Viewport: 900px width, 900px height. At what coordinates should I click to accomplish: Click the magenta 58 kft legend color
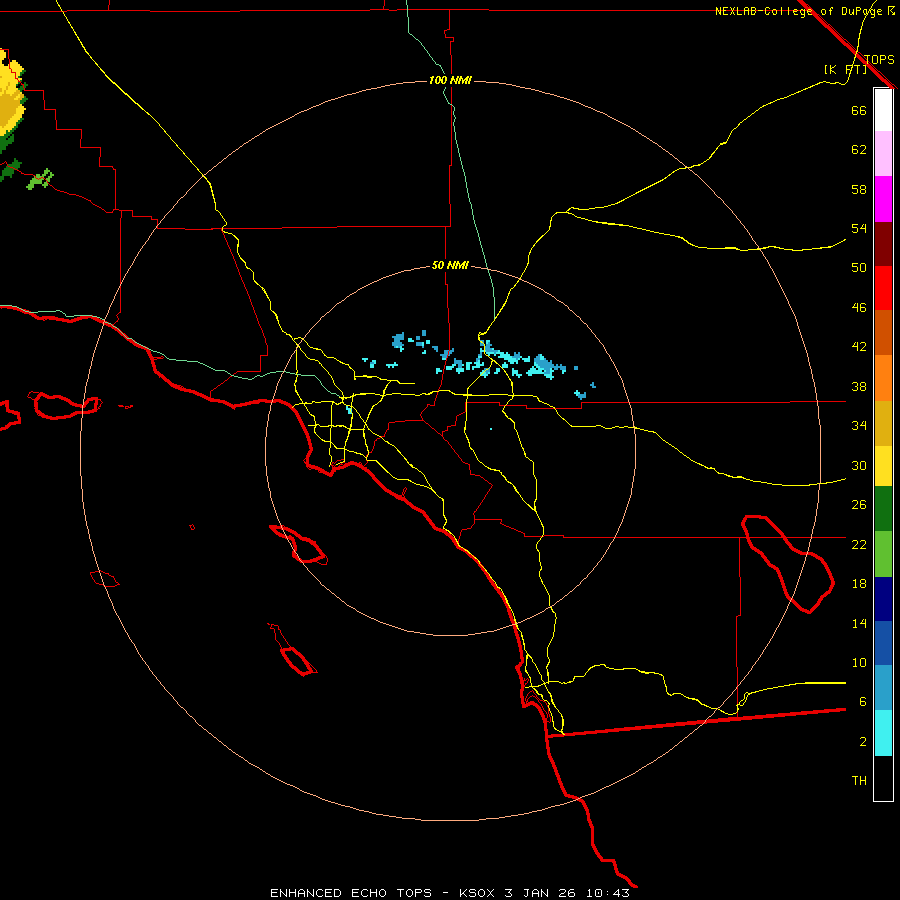883,199
